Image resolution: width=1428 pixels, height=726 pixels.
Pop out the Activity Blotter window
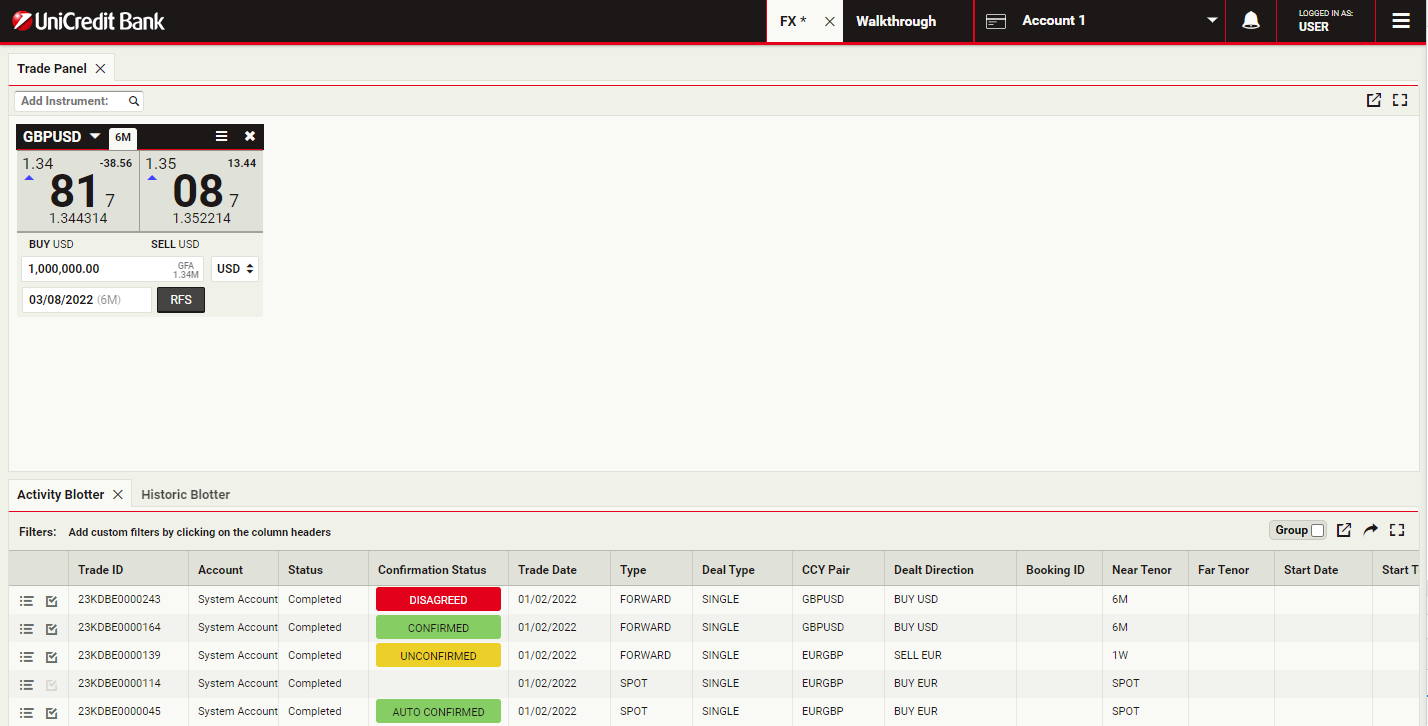(1344, 530)
